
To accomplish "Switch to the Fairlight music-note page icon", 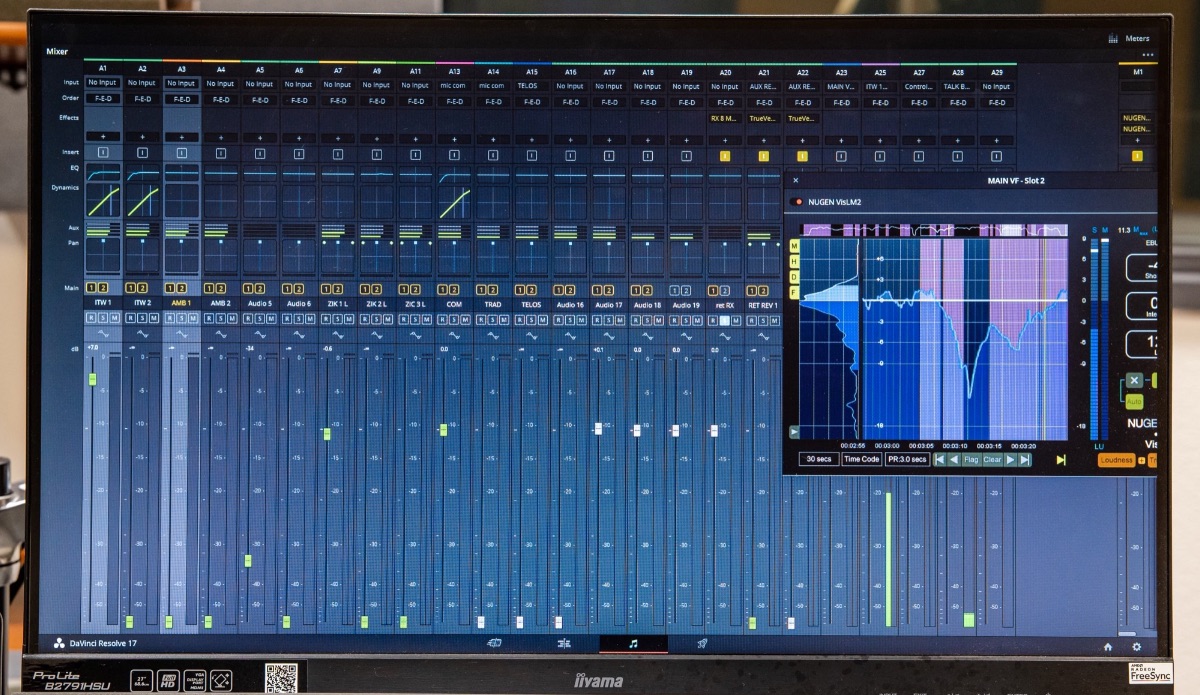I will pos(633,643).
